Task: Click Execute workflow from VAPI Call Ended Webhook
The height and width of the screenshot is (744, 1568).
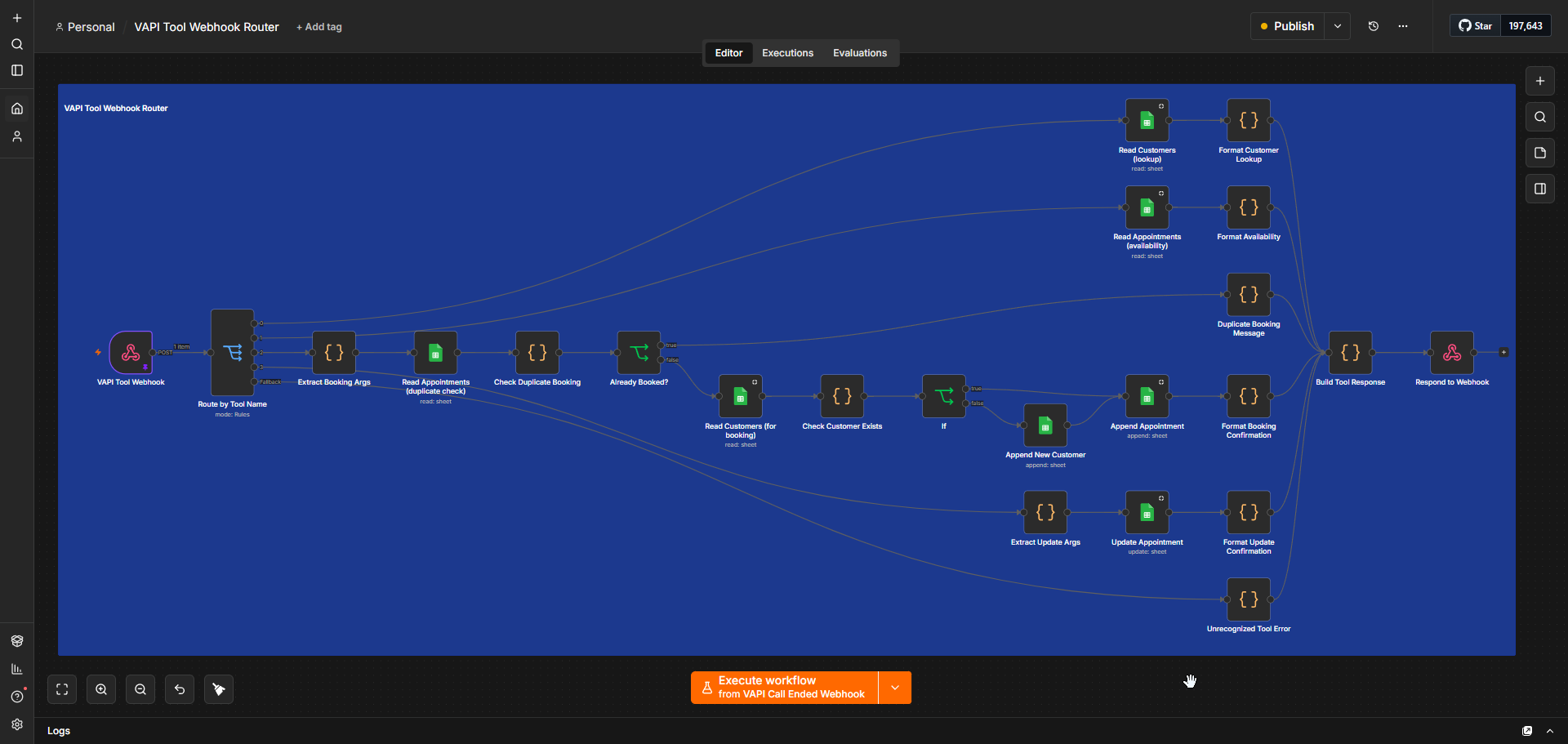Action: click(784, 688)
